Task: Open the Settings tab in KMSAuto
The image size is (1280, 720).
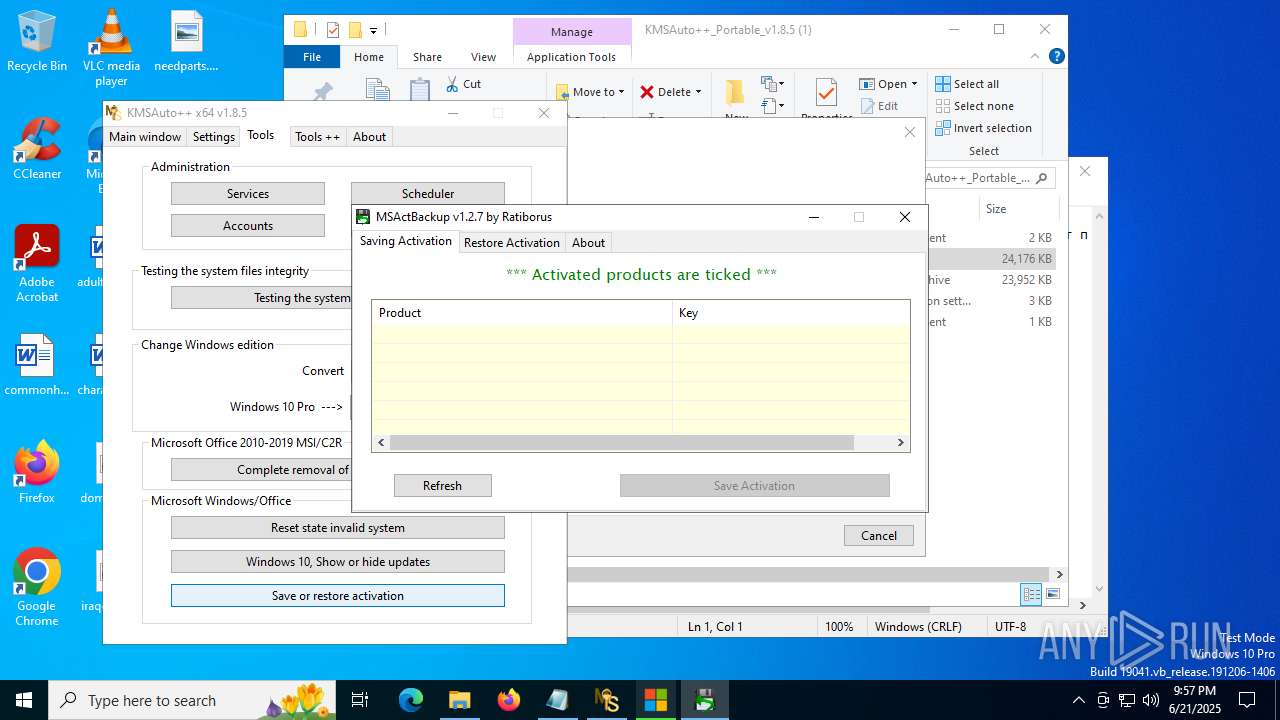Action: (214, 137)
